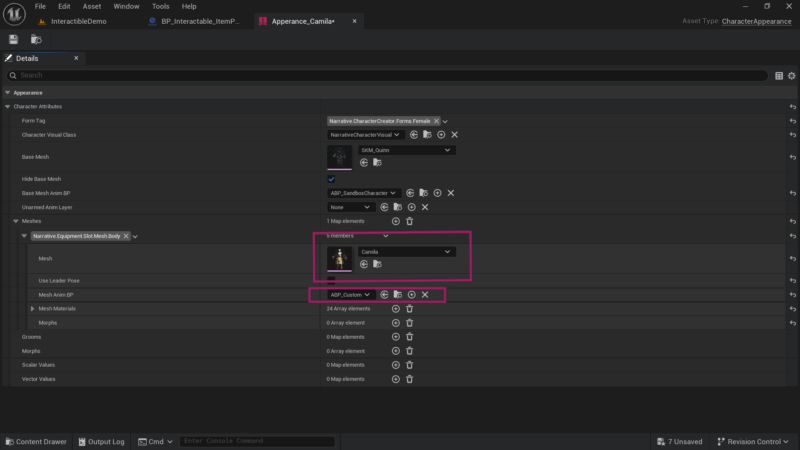Screen dimensions: 800x450
Task: Open the Output Log
Action: tap(102, 442)
